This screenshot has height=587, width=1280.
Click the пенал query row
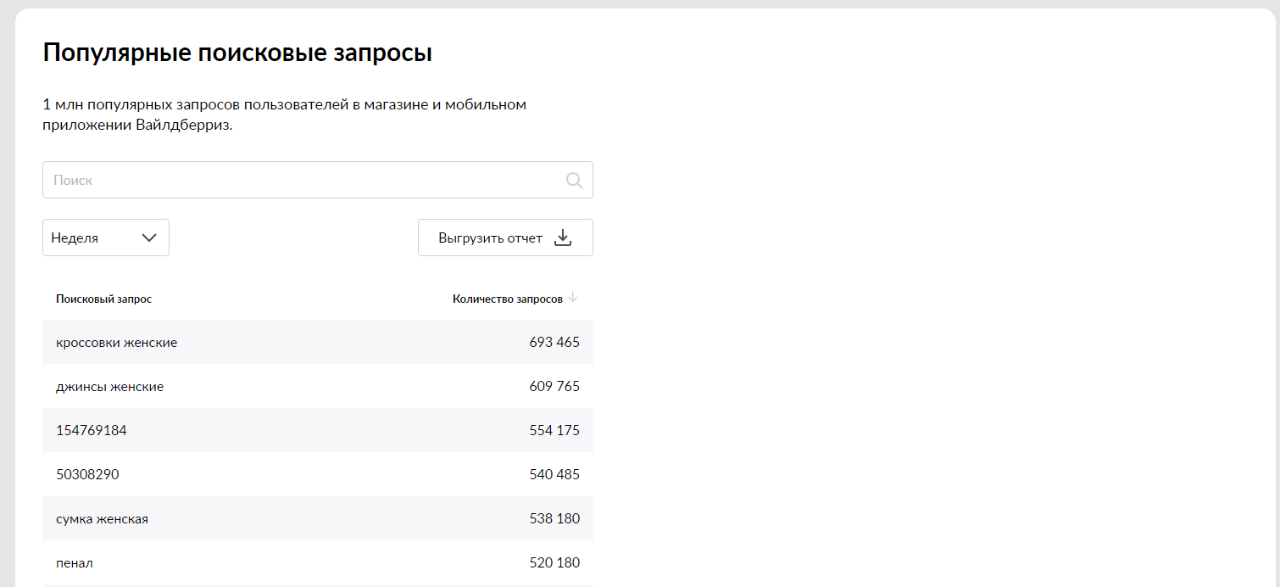[x=318, y=562]
